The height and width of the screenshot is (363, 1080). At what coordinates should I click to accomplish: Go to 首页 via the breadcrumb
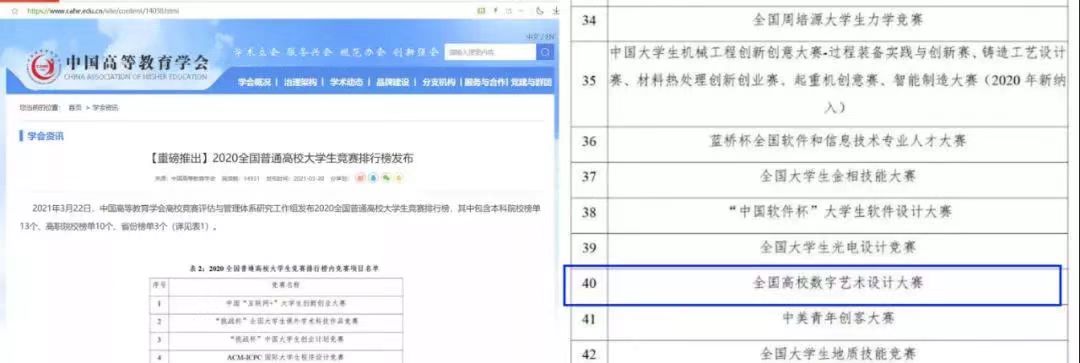point(74,108)
